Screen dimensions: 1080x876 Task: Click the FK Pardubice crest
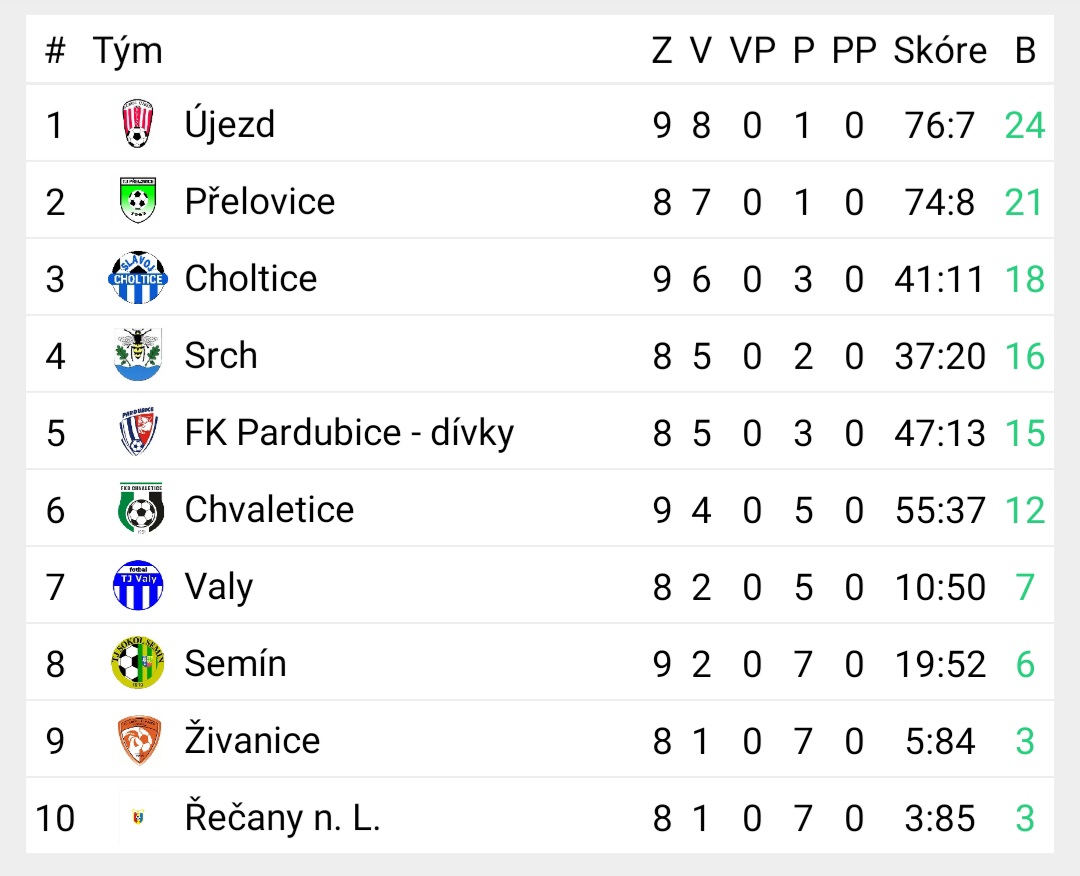[138, 431]
